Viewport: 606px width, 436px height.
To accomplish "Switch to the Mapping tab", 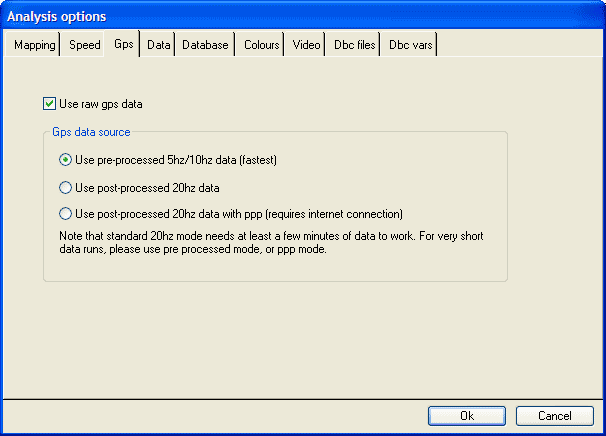I will (34, 45).
